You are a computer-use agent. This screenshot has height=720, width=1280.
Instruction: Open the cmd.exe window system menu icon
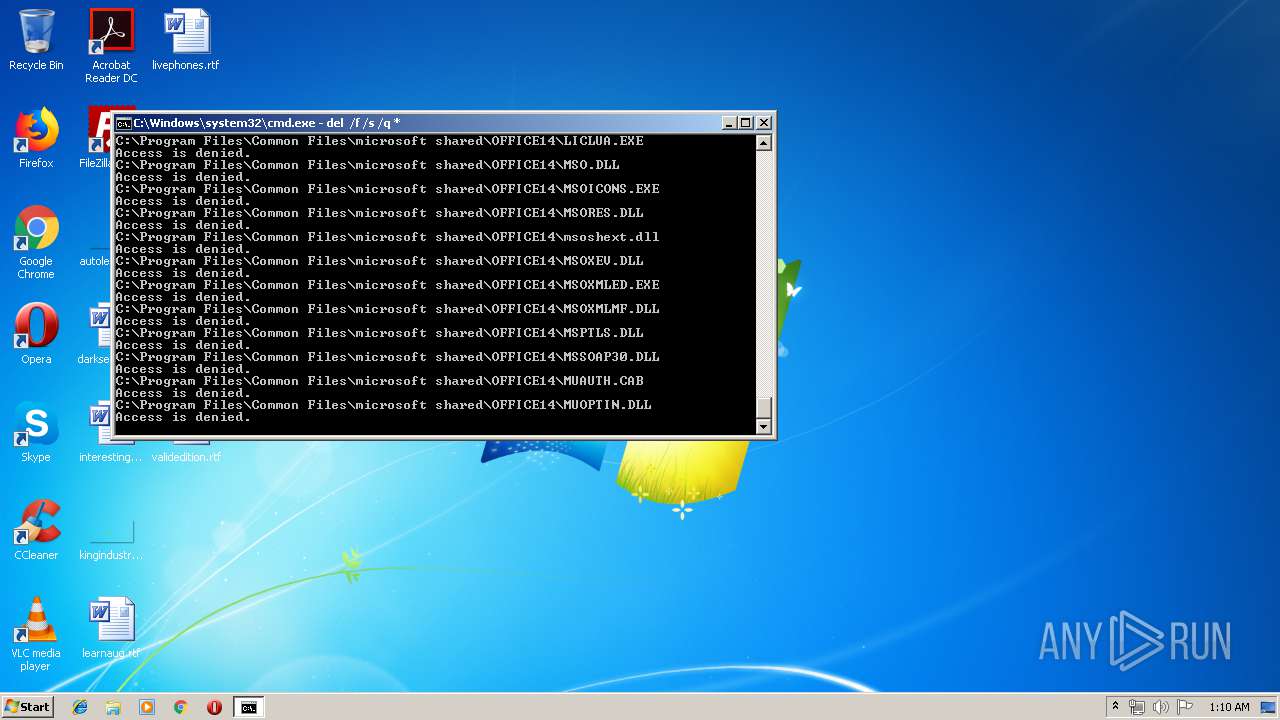pyautogui.click(x=123, y=123)
